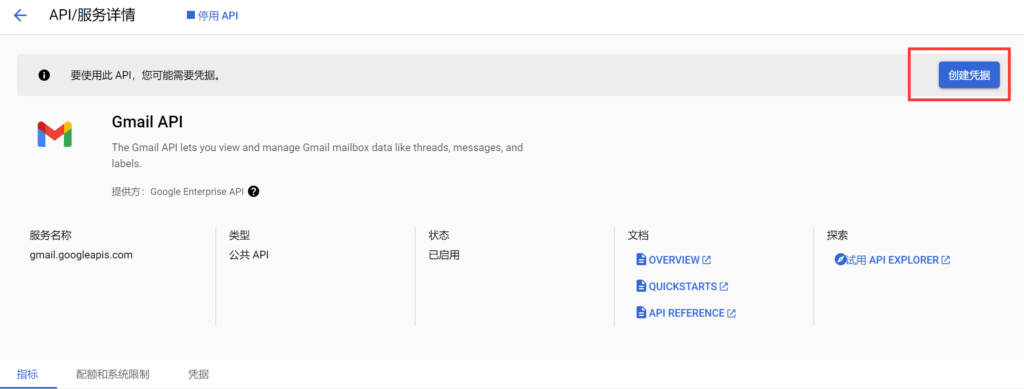
Task: Click the compass icon beside API EXPLORER
Action: (840, 260)
